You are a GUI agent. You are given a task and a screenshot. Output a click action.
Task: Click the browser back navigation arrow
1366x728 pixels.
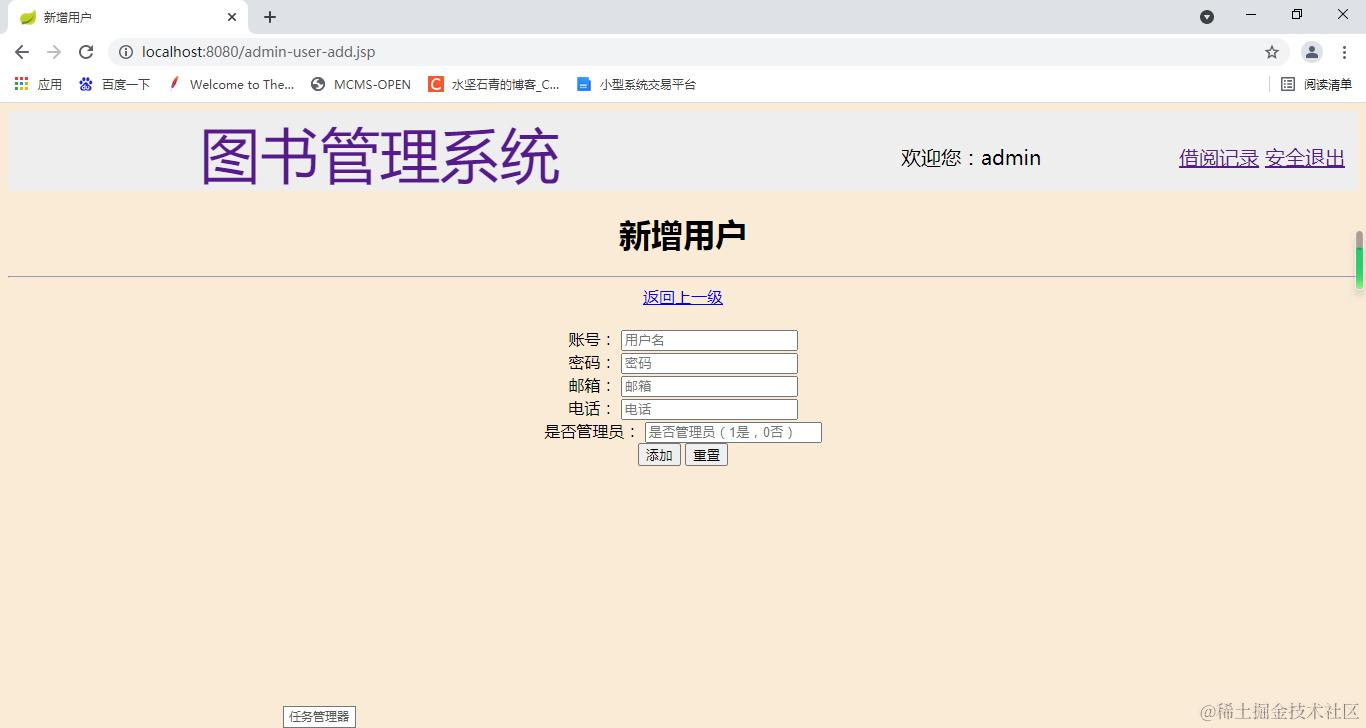pos(21,52)
